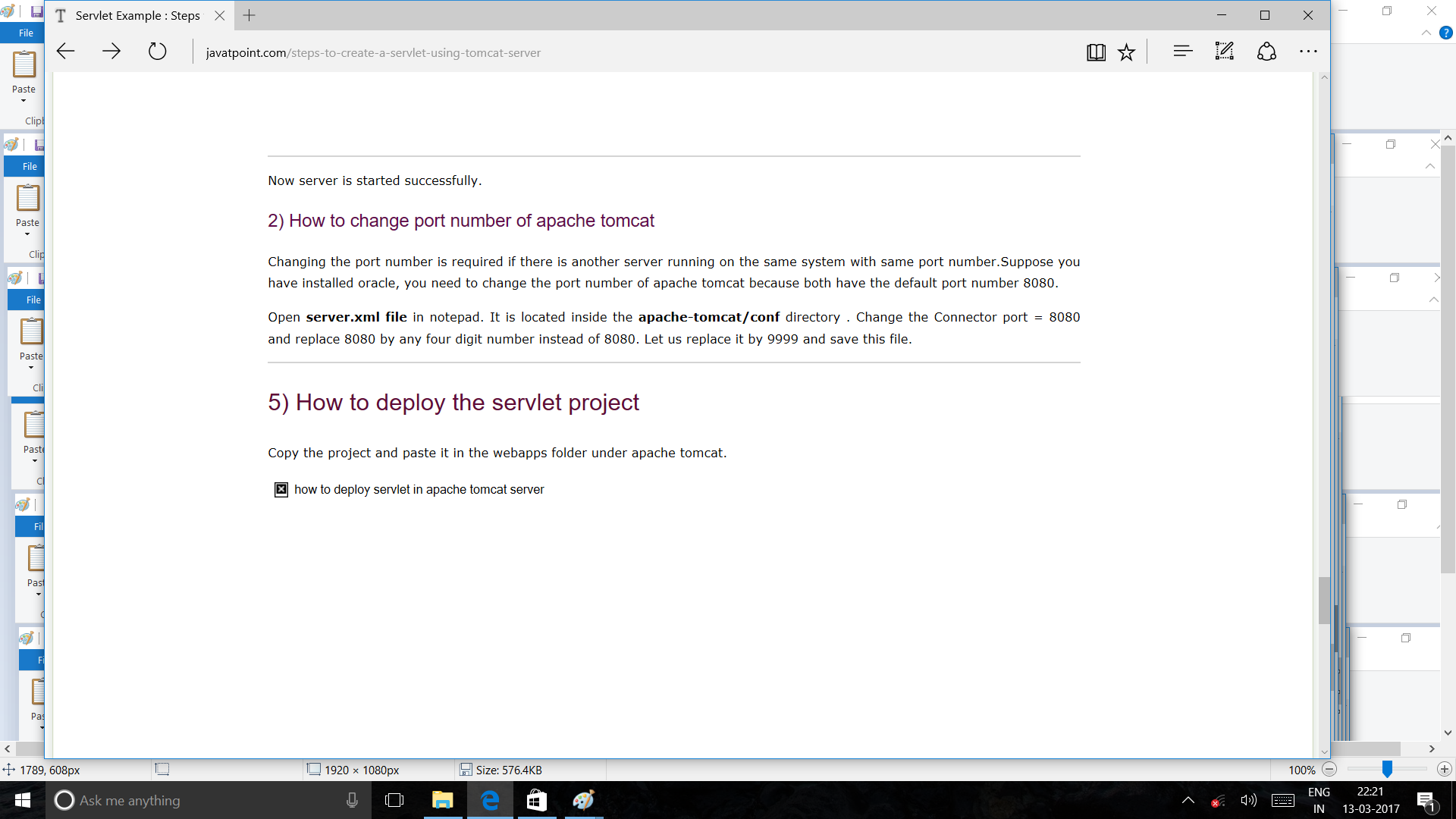Open a new tab plus button
The width and height of the screenshot is (1456, 819).
click(x=249, y=15)
